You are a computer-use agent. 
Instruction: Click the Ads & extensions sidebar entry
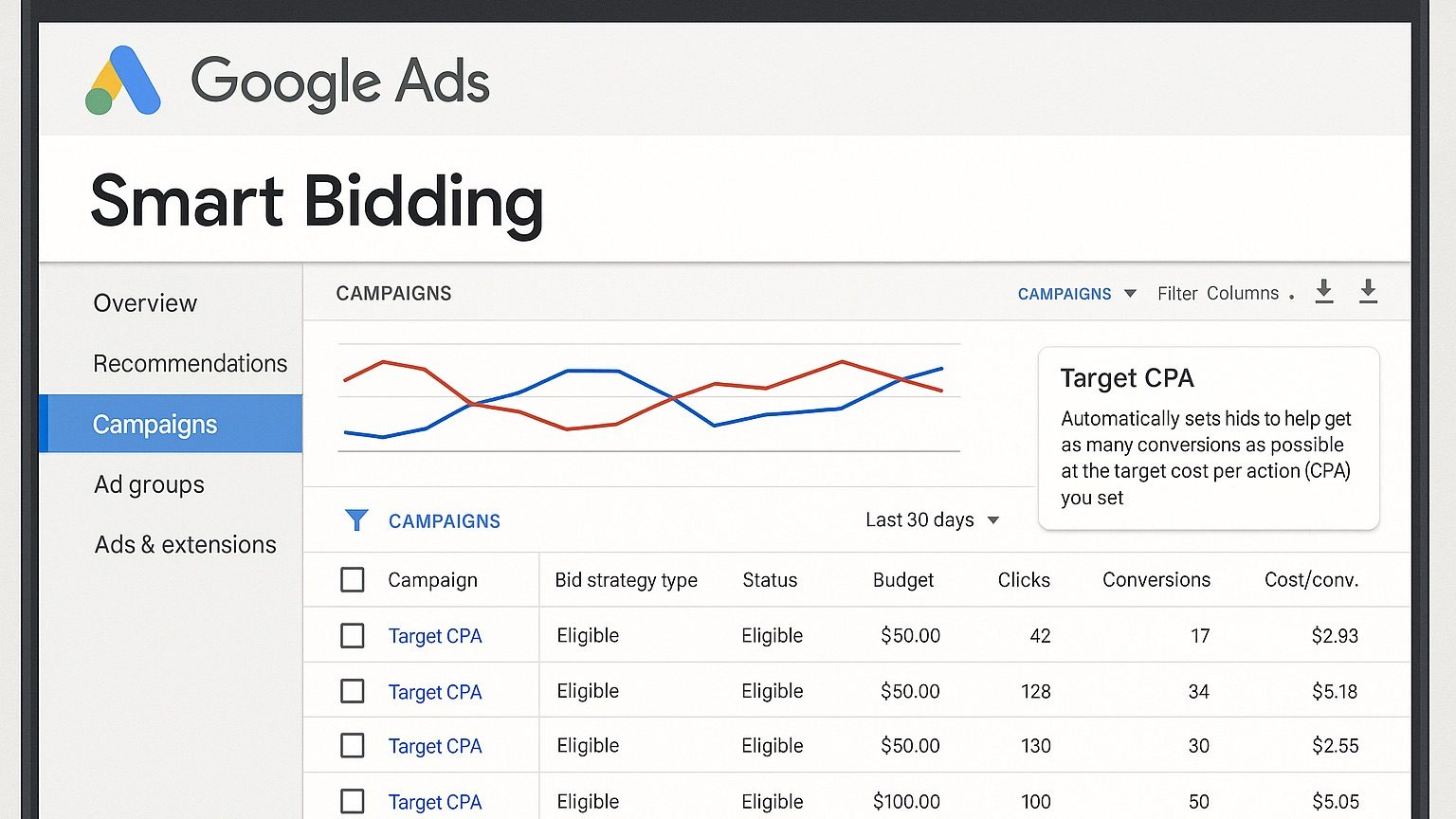point(185,544)
